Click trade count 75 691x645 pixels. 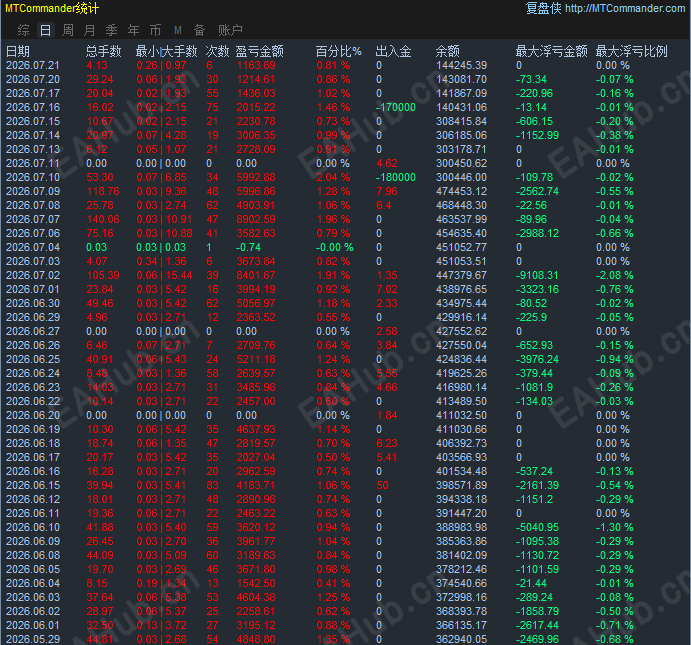[212, 108]
